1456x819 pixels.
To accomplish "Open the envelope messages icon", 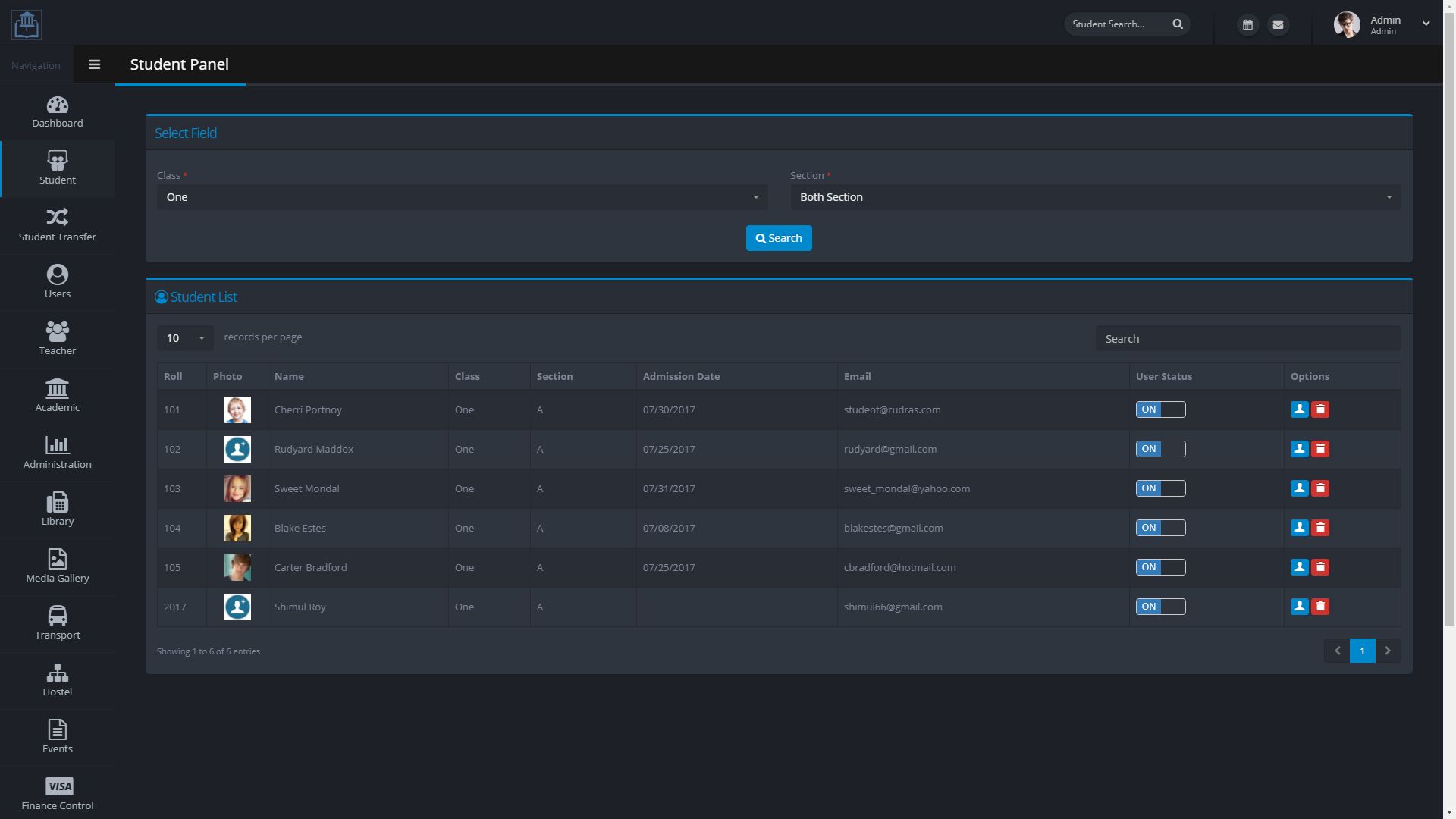I will (x=1278, y=25).
